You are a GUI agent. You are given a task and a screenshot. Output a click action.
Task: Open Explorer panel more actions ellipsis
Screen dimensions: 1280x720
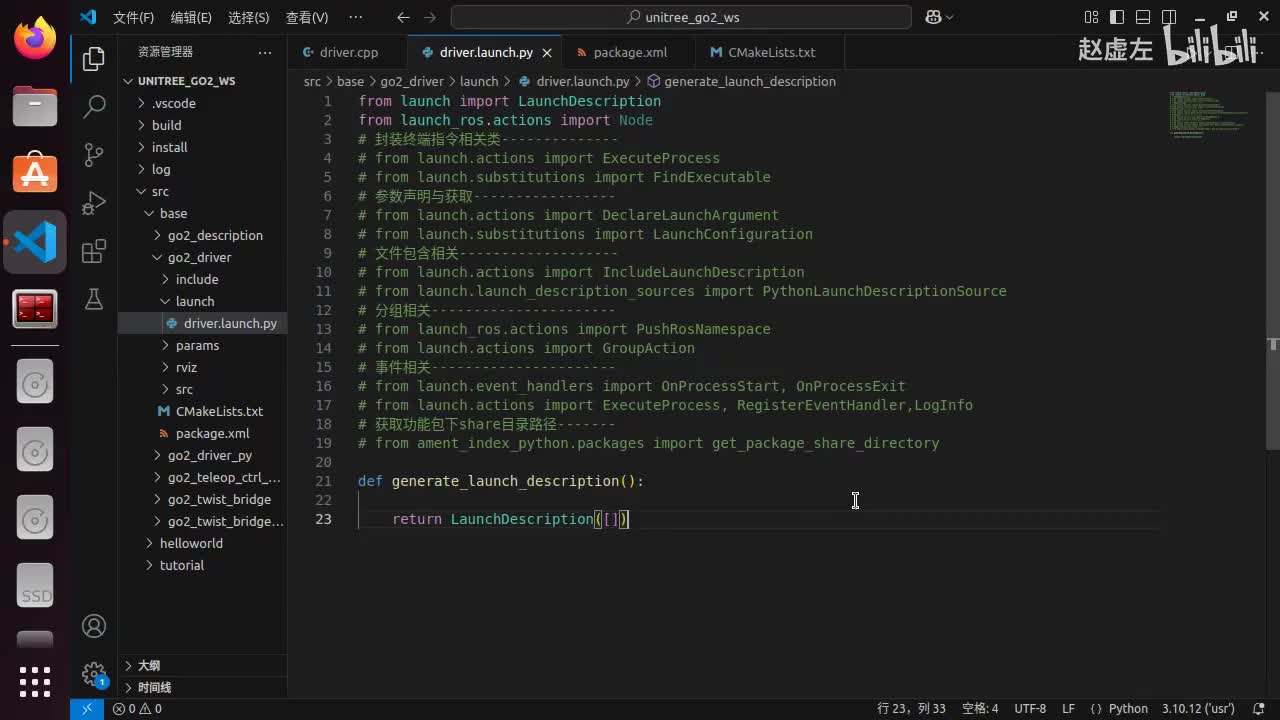pyautogui.click(x=264, y=52)
